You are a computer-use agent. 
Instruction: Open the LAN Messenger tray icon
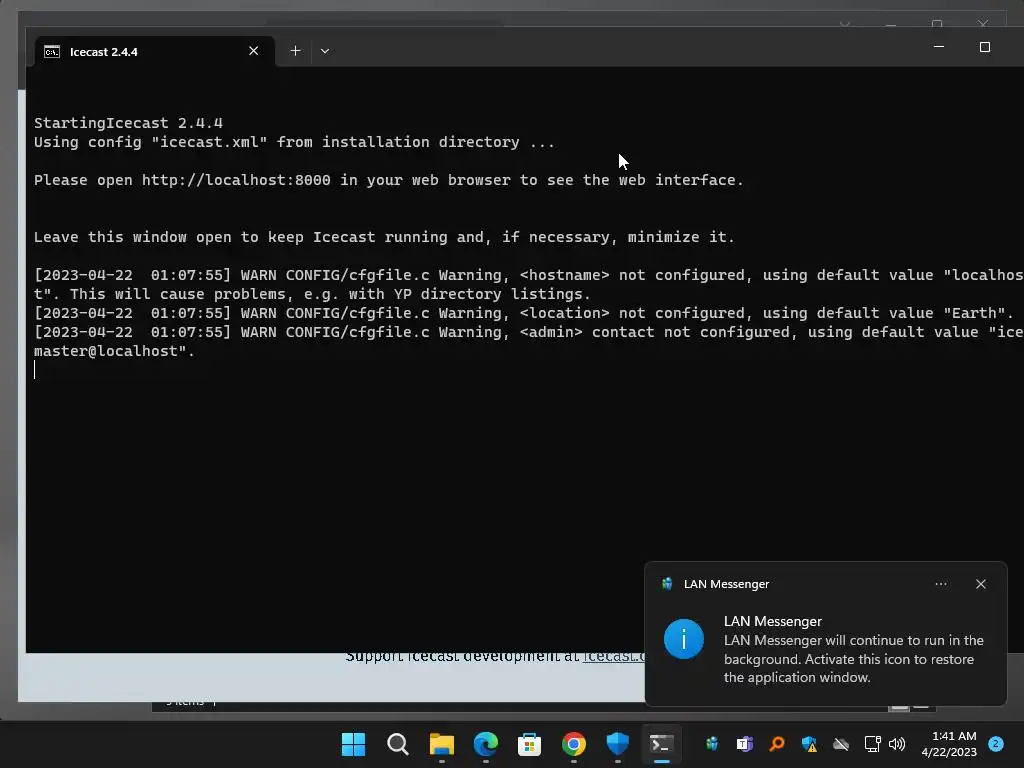click(x=712, y=744)
